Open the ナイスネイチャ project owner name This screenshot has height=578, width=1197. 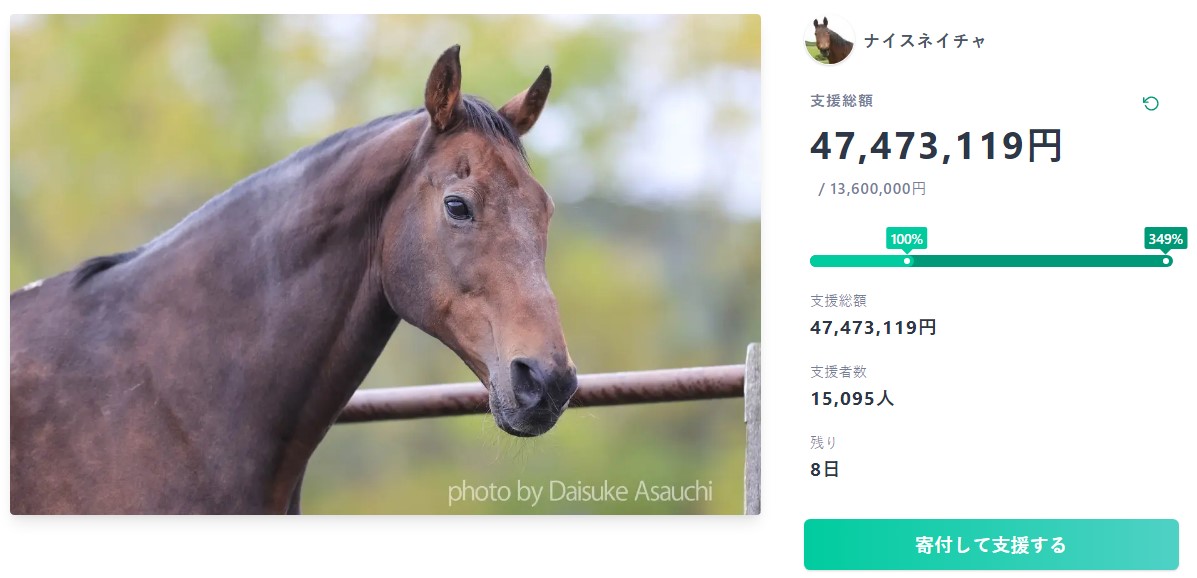pos(924,41)
